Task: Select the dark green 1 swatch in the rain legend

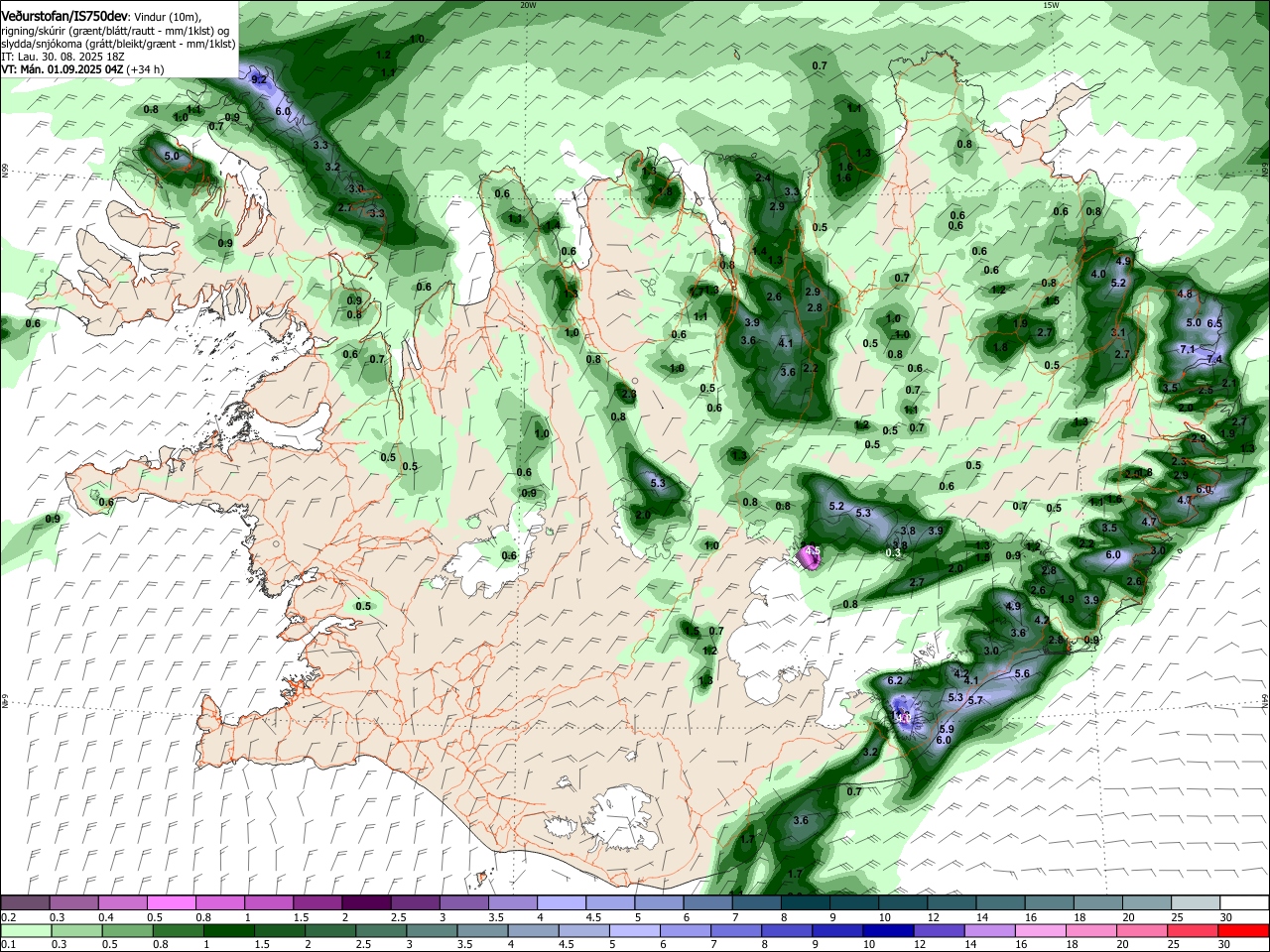Action: (229, 930)
